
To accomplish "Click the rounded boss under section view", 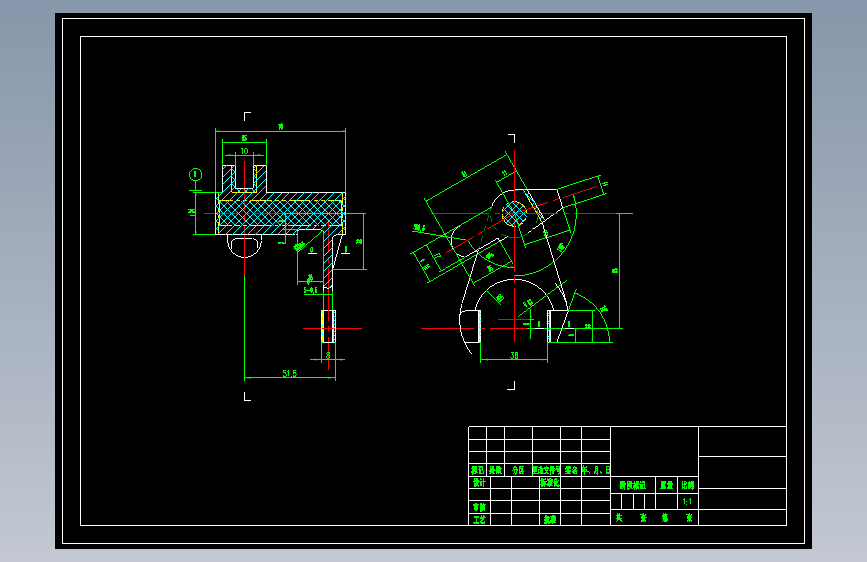I will 244,246.
